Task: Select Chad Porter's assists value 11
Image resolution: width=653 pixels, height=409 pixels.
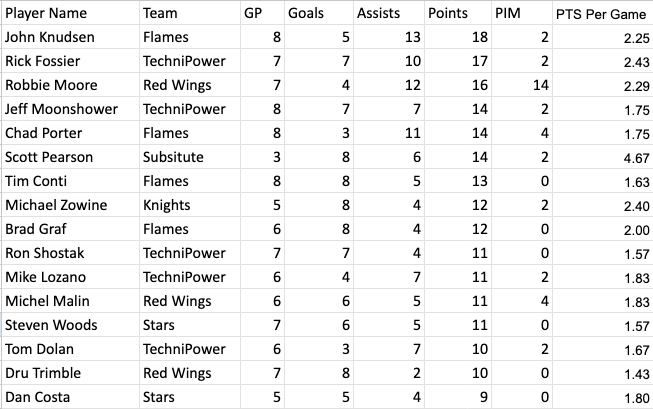Action: [x=389, y=133]
